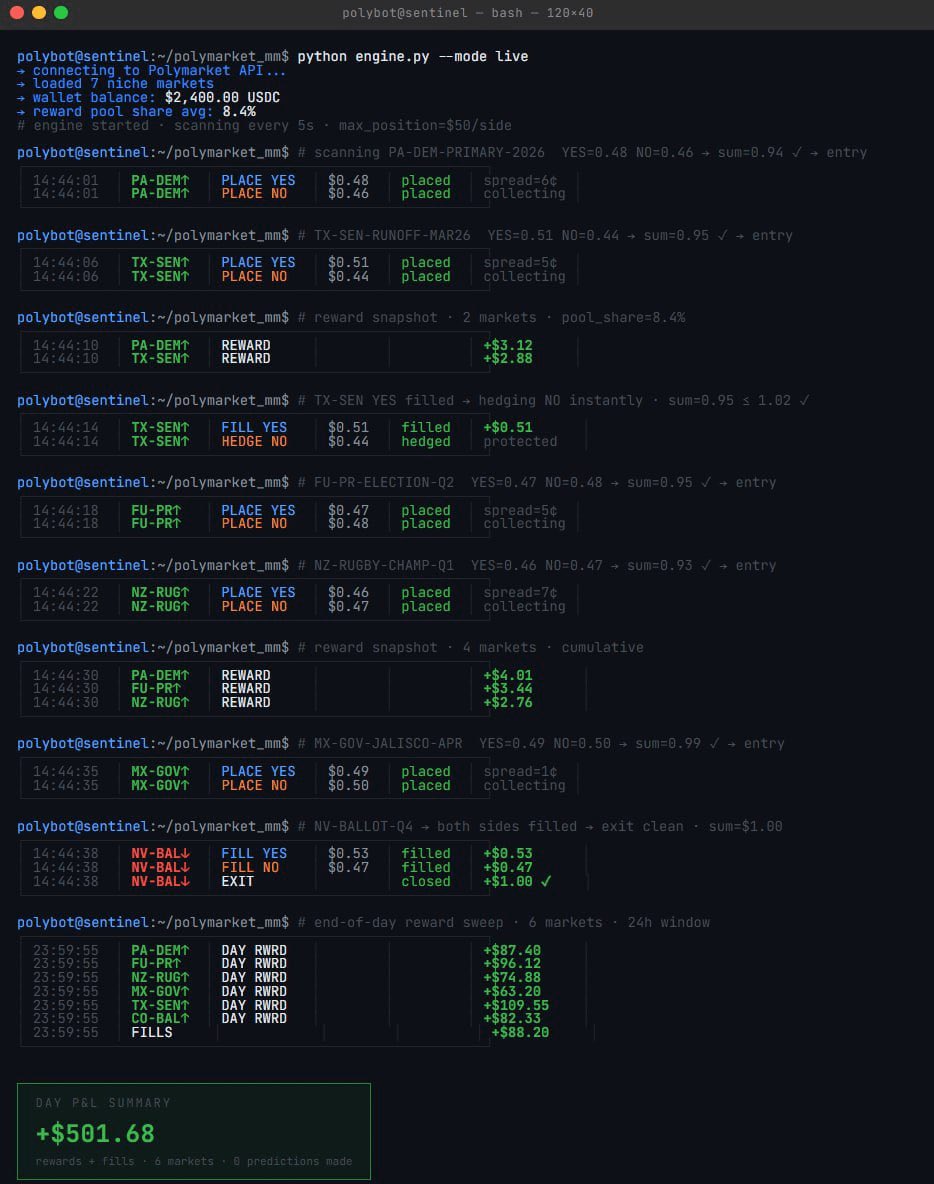Click the 'protected' status text
The image size is (934, 1184).
point(520,442)
